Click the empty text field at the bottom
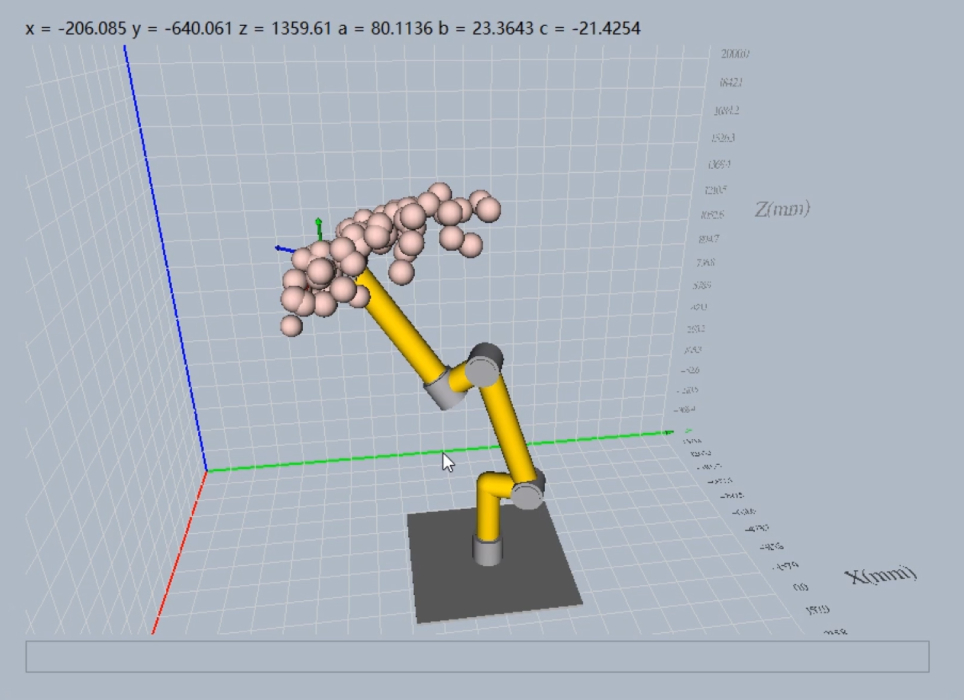964x700 pixels. 477,656
